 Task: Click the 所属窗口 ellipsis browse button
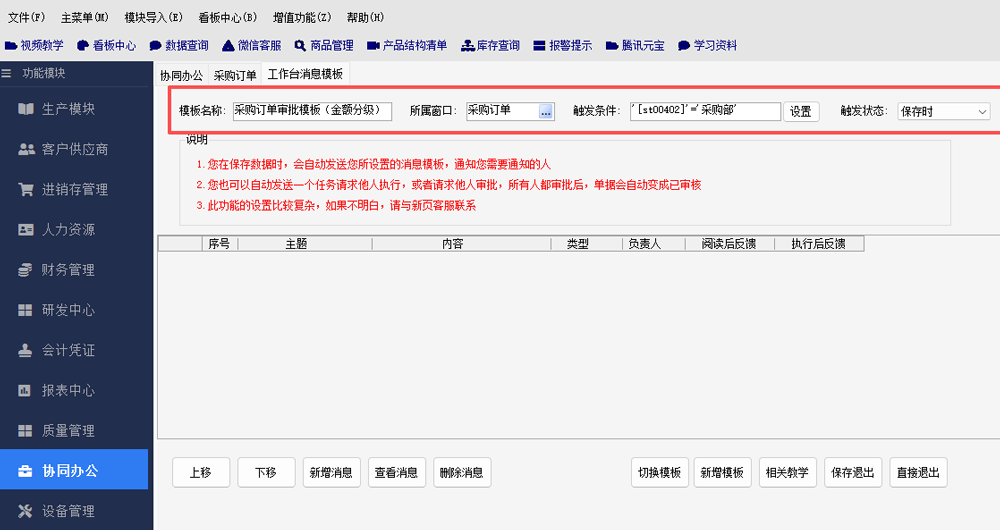pos(546,112)
